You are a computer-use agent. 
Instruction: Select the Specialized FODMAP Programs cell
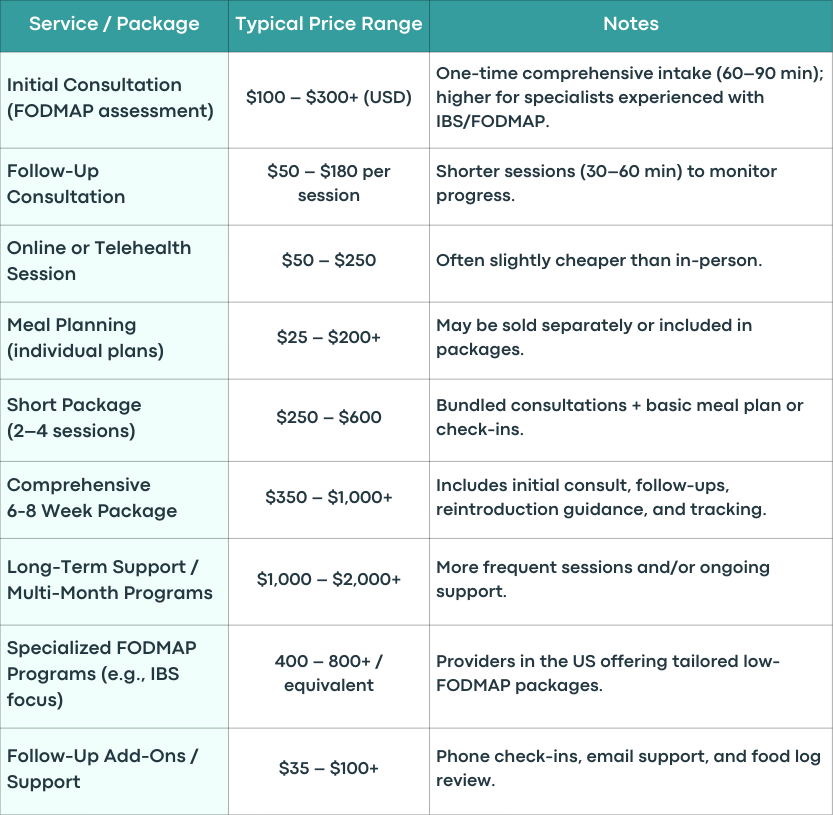click(x=114, y=676)
